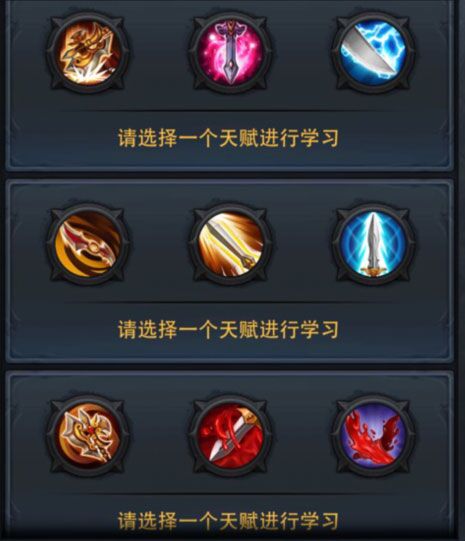Pick the upright sword with blue aura talent
The image size is (465, 541).
click(373, 244)
